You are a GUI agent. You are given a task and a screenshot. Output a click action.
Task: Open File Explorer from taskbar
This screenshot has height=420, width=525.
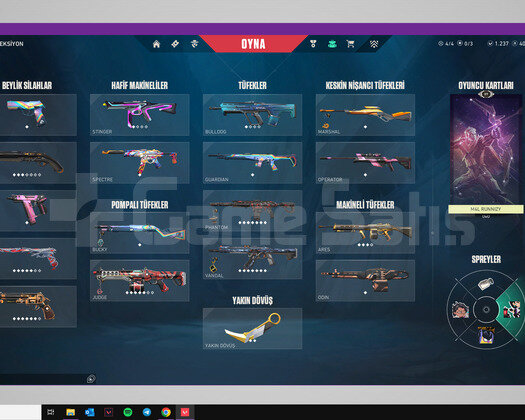[x=70, y=412]
